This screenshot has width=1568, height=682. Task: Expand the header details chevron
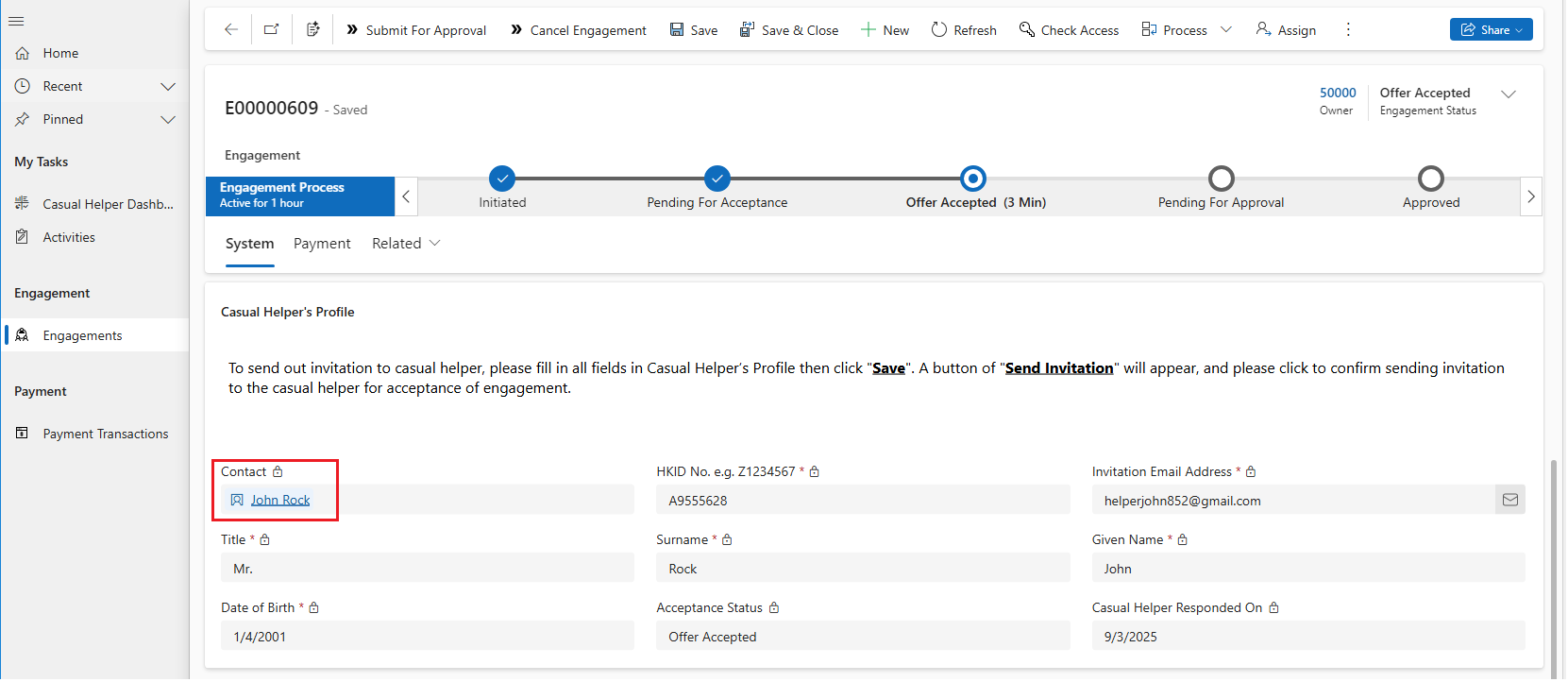(1508, 94)
